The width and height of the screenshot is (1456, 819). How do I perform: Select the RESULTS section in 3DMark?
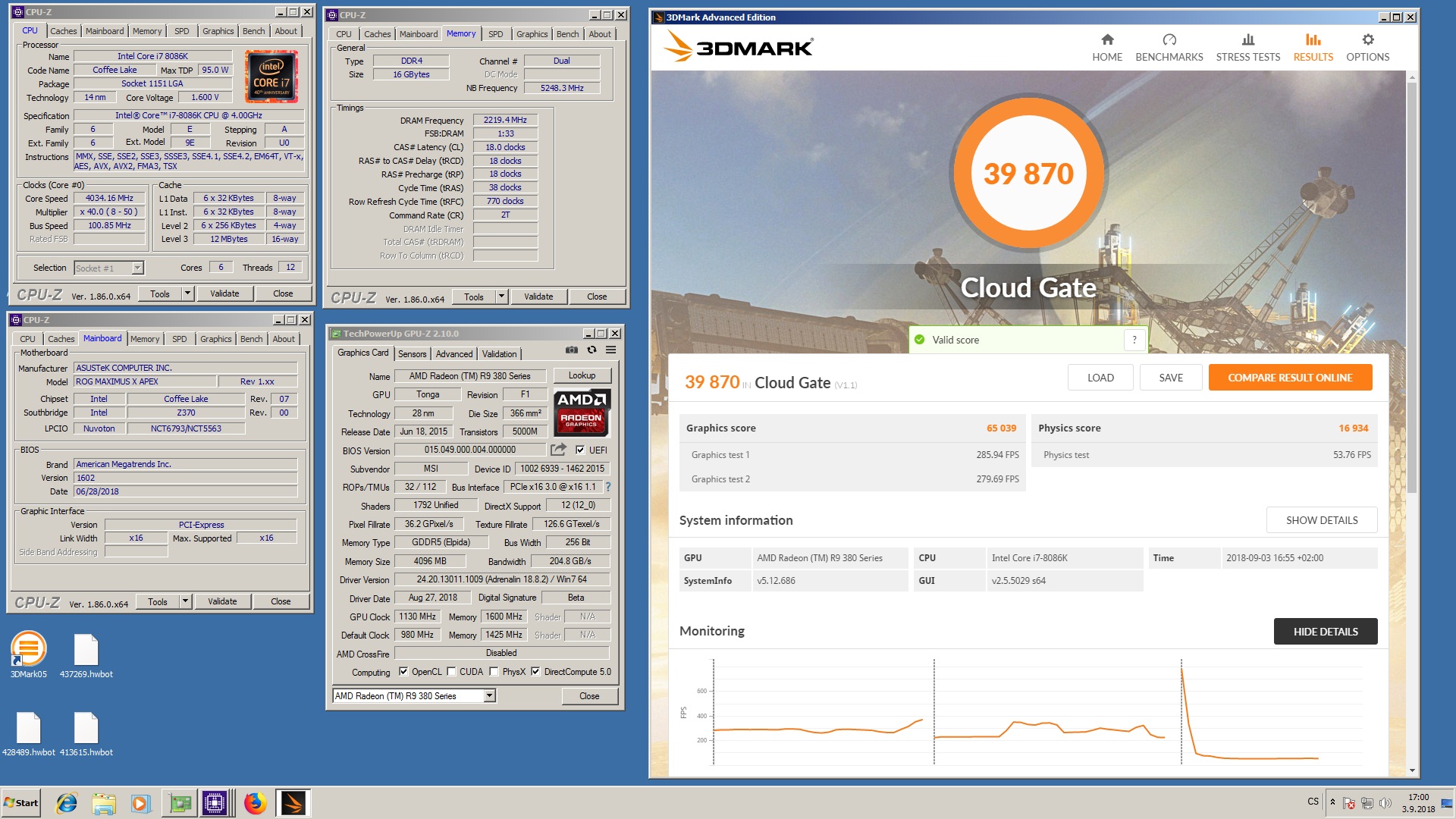1313,47
